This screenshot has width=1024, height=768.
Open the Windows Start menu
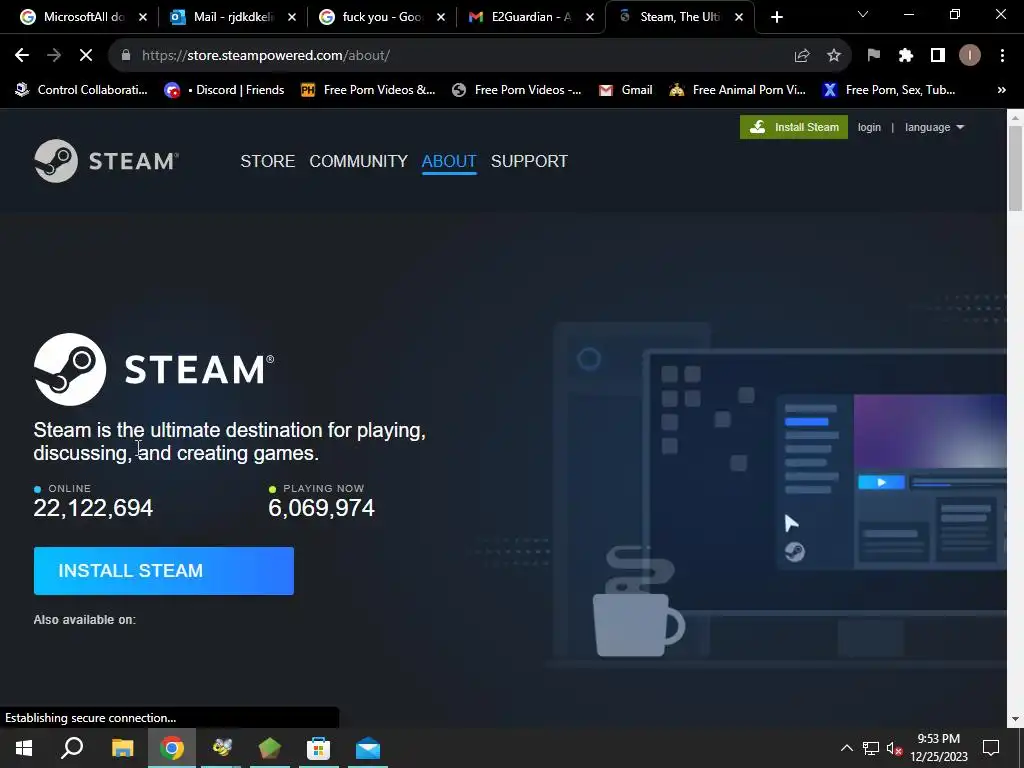(24, 748)
